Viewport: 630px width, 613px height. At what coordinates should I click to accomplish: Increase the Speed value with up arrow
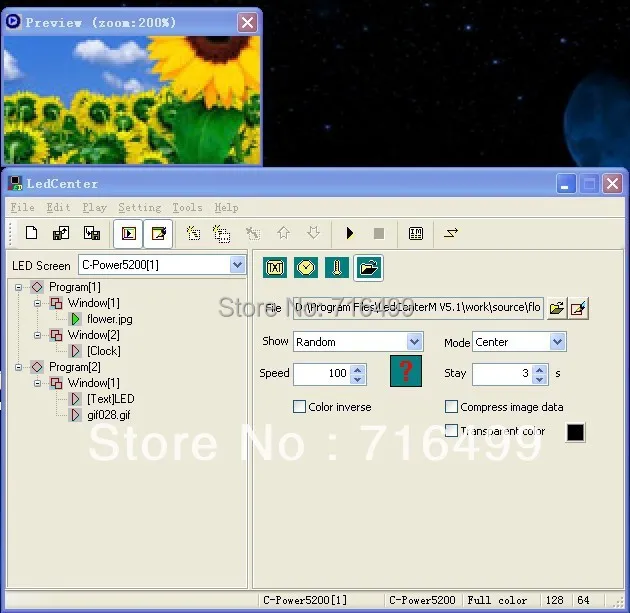[358, 369]
